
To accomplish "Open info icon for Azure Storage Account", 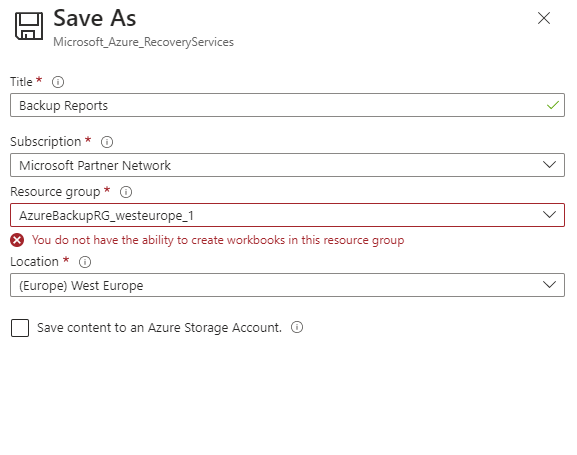I will (x=297, y=327).
